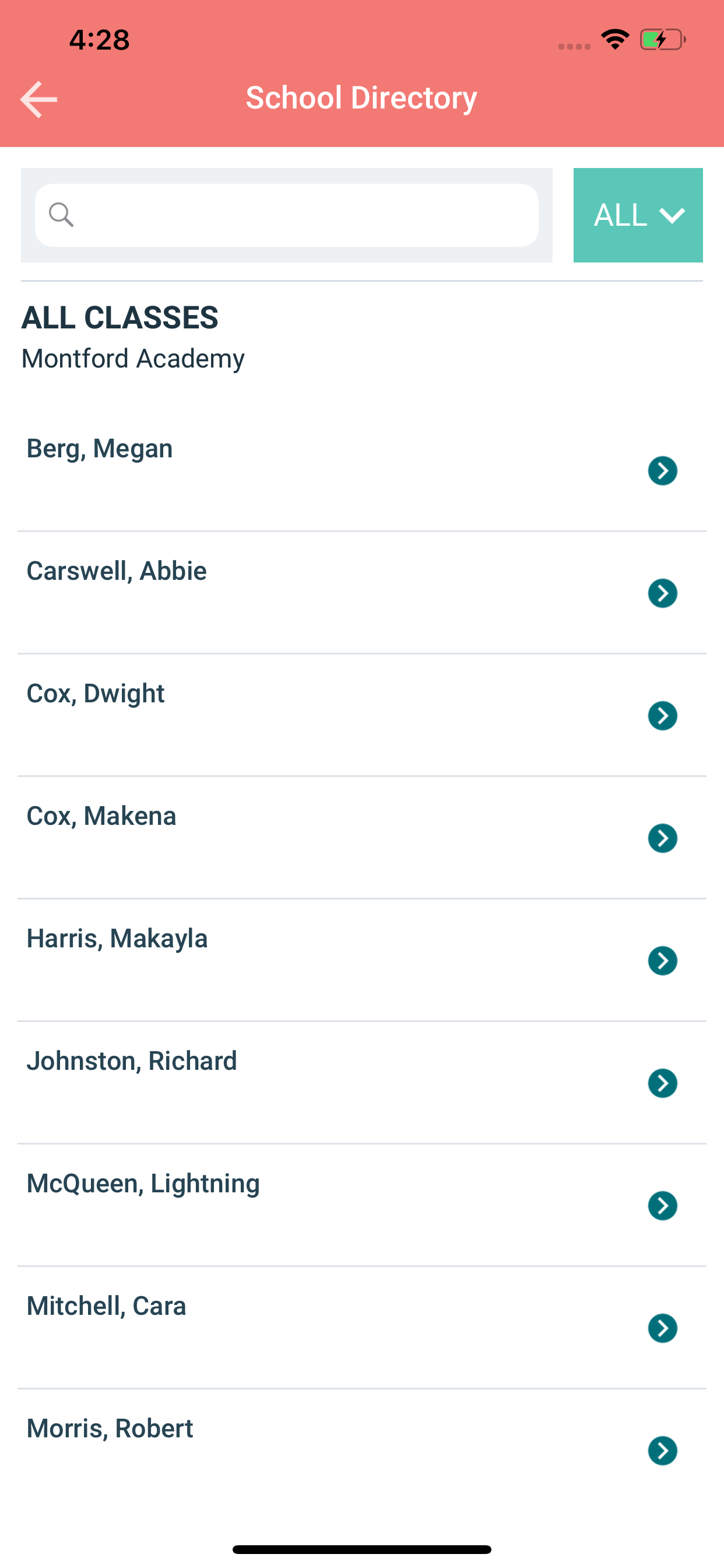Tap the arrow next to Mitchell, Cara
The width and height of the screenshot is (724, 1568).
[663, 1328]
